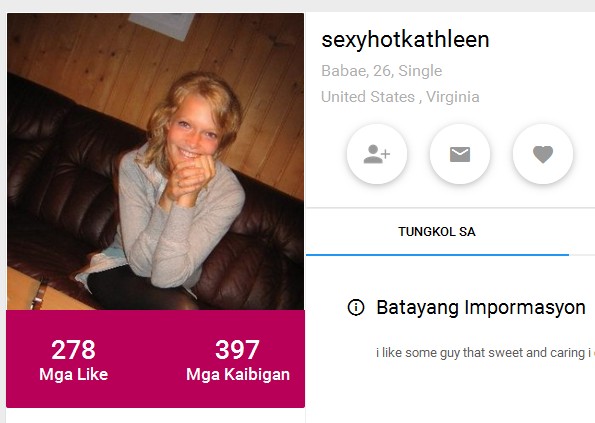Select the sexyhotkathleen username heading

click(405, 40)
